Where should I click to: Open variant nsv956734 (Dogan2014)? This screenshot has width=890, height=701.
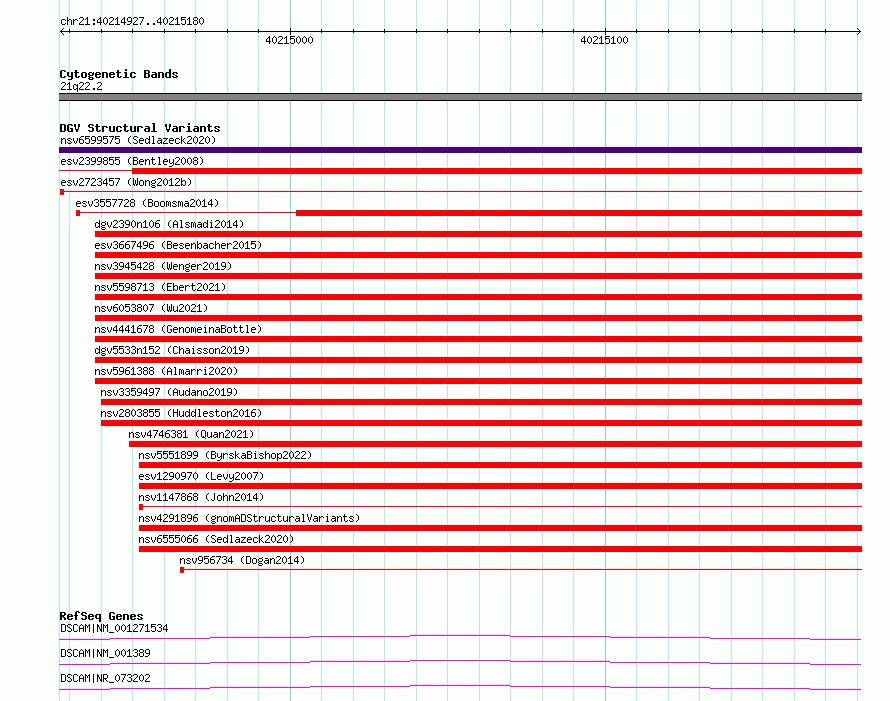[x=242, y=560]
